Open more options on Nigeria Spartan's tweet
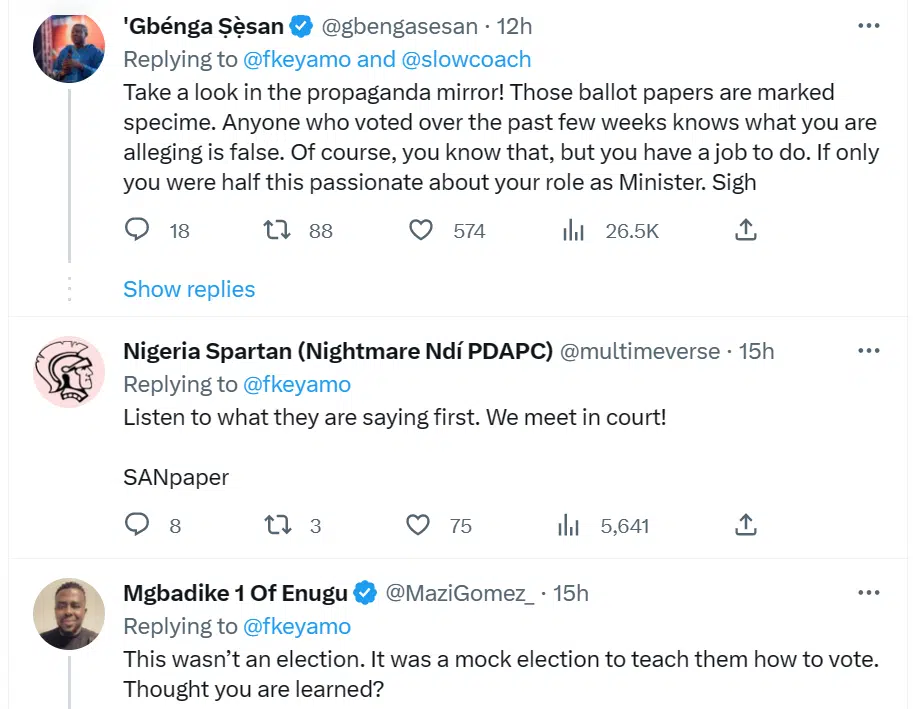 869,351
